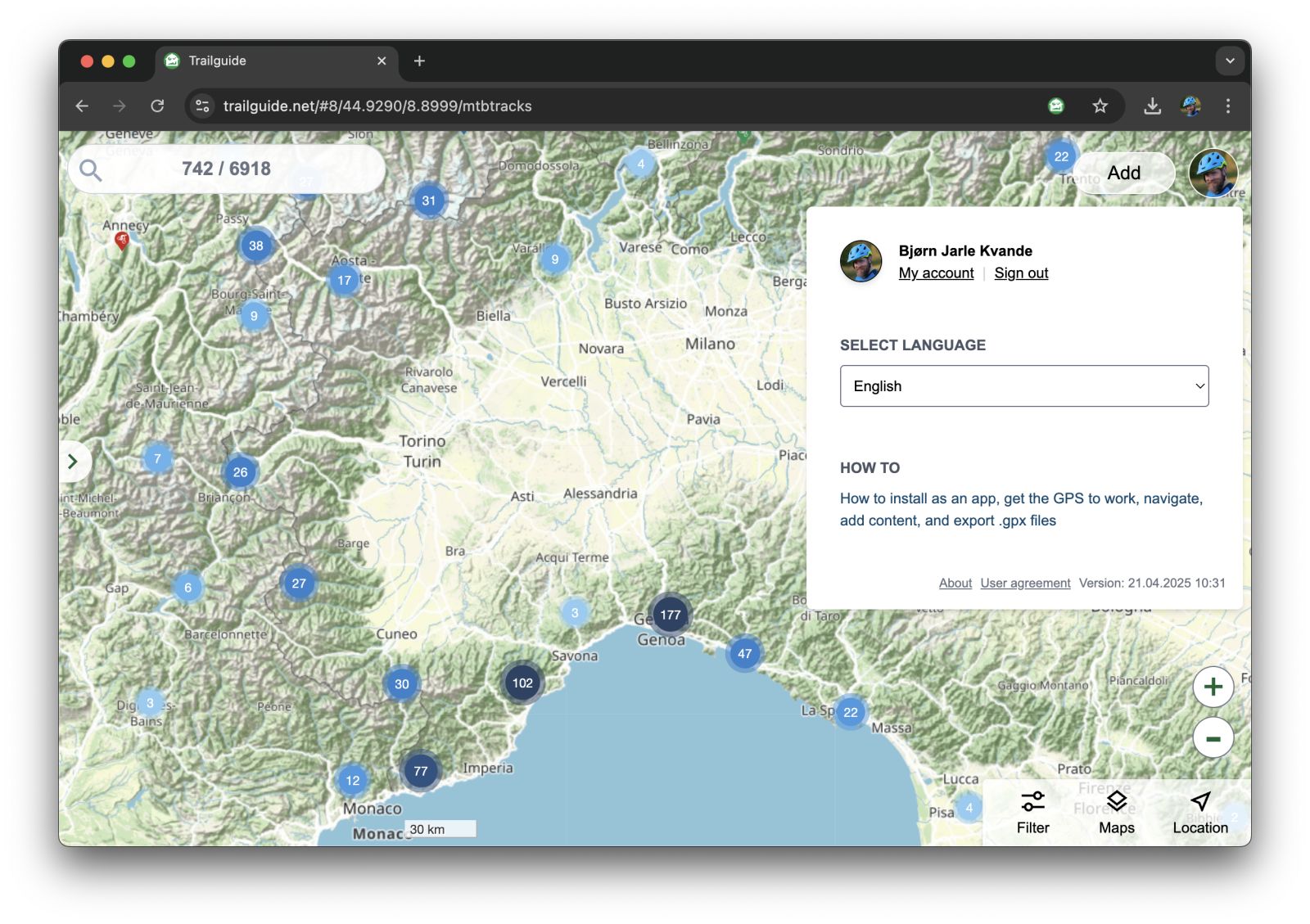Open the 12 trails cluster above Monaco

tap(352, 780)
